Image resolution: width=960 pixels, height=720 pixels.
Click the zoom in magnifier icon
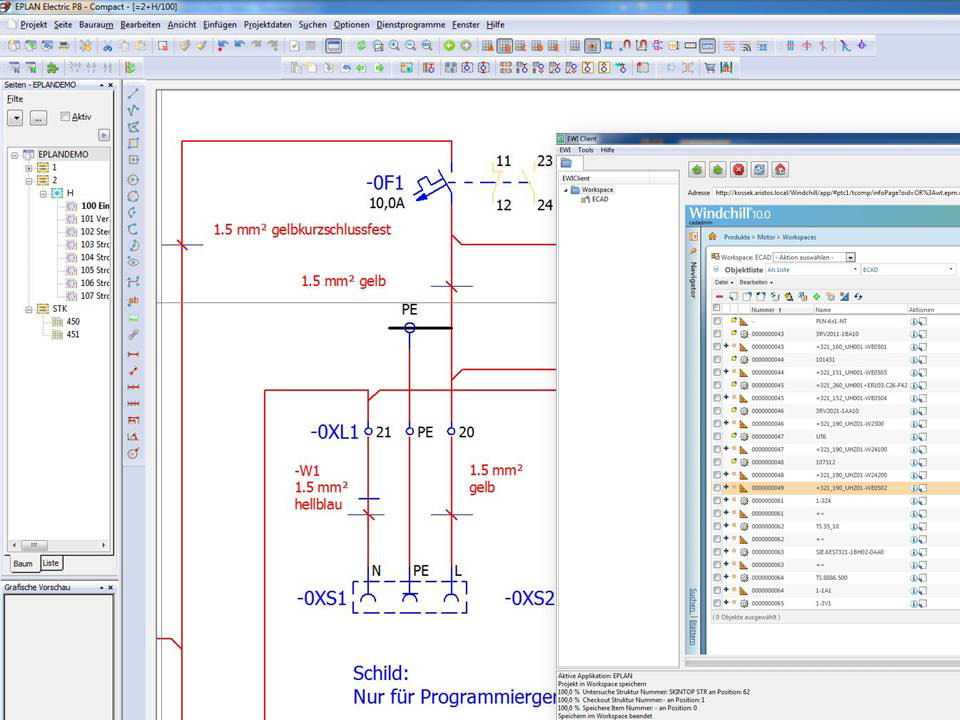pyautogui.click(x=394, y=46)
